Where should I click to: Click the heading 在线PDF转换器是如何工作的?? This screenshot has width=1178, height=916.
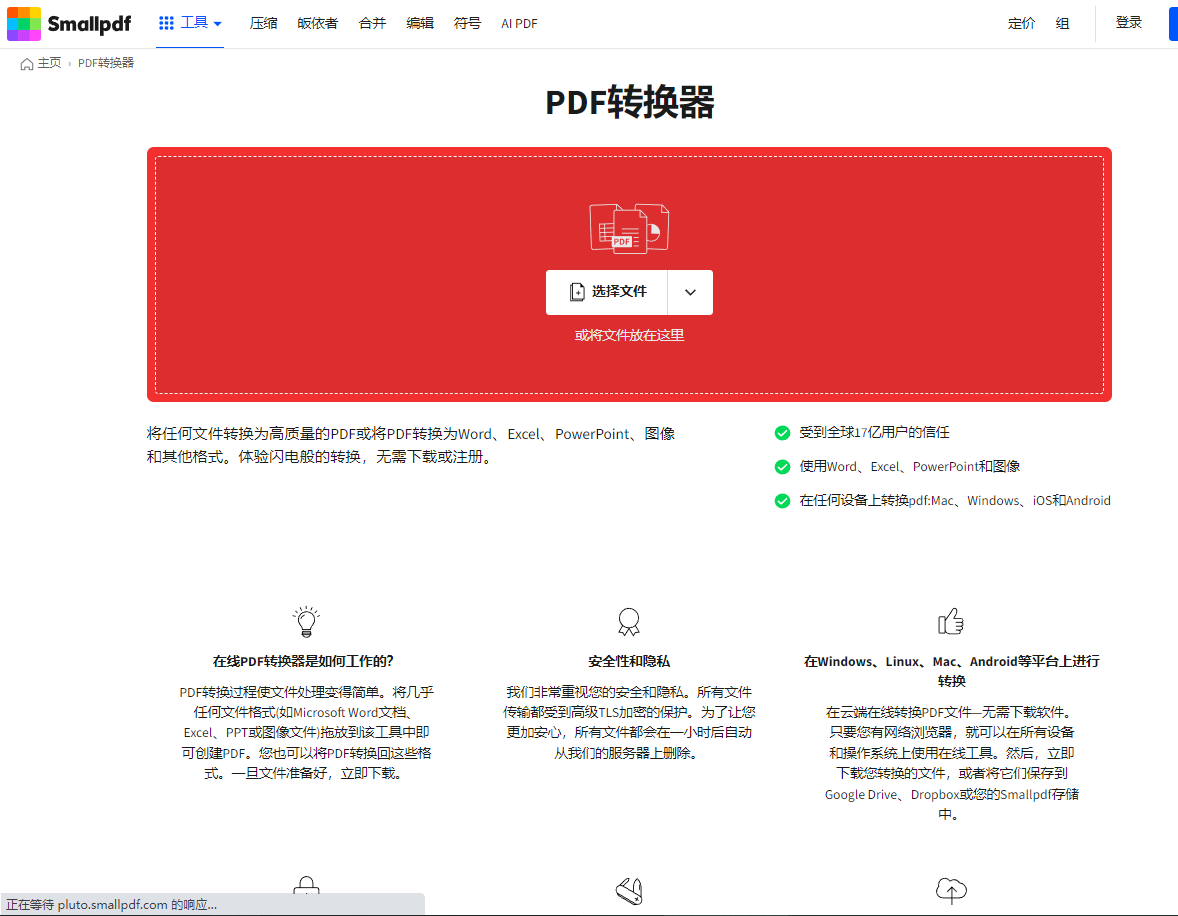pos(303,661)
